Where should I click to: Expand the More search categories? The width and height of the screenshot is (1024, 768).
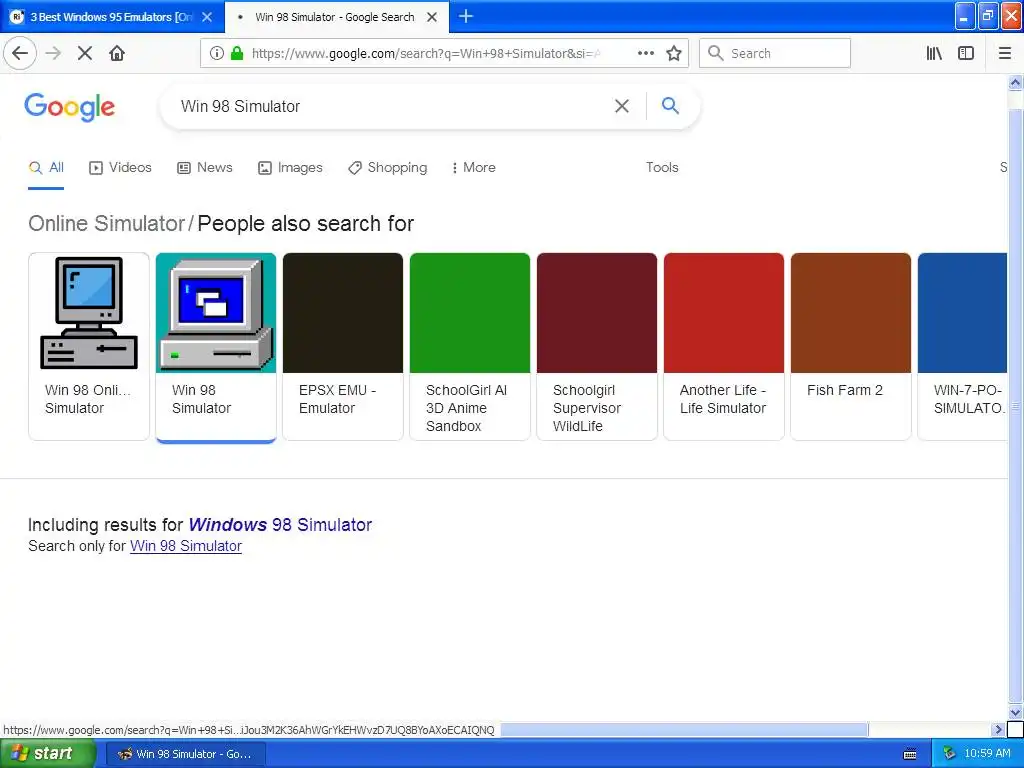(473, 168)
